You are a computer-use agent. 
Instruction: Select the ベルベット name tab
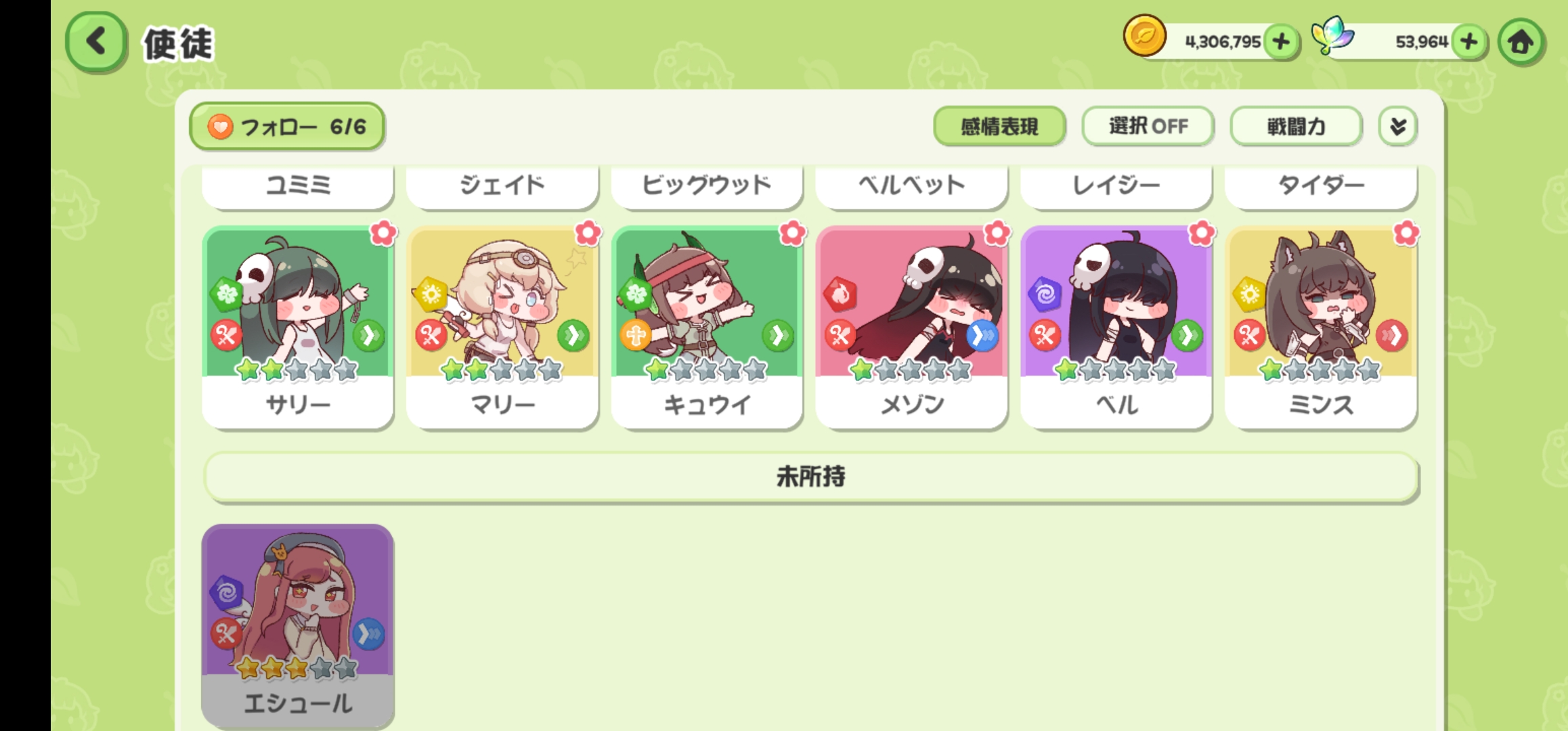click(911, 185)
